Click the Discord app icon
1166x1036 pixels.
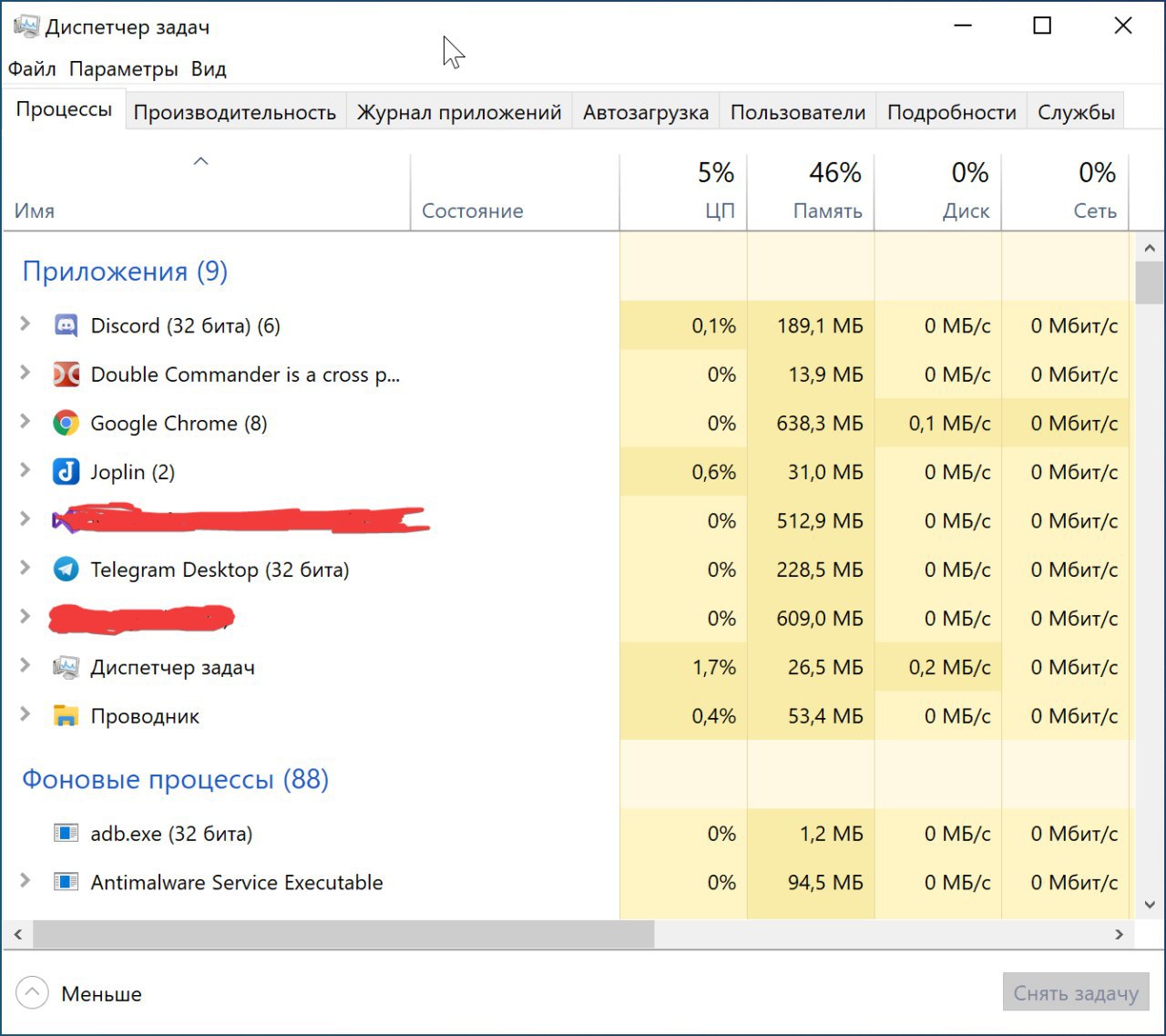pos(66,325)
